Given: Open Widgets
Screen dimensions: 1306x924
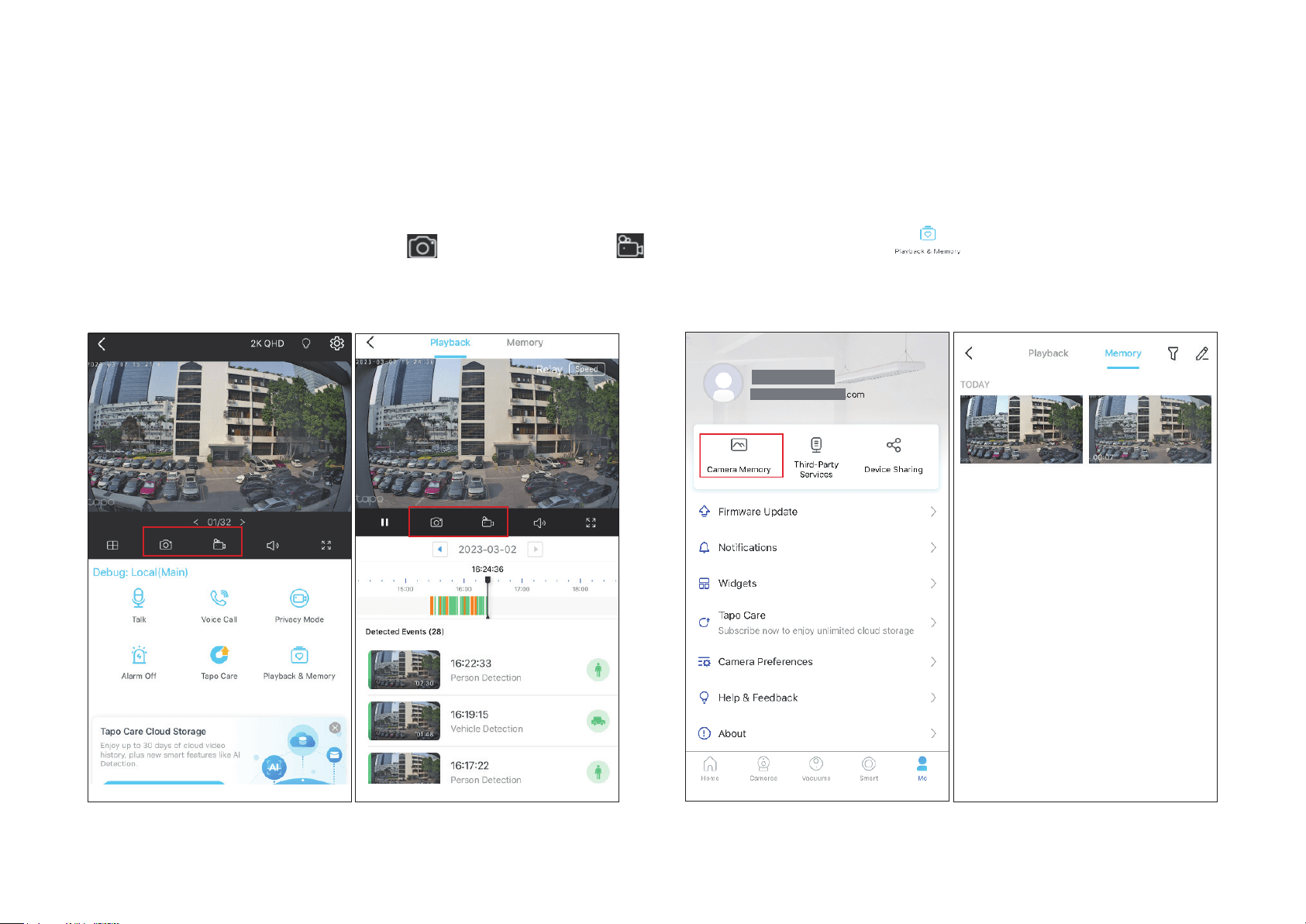Looking at the screenshot, I should coord(817,583).
